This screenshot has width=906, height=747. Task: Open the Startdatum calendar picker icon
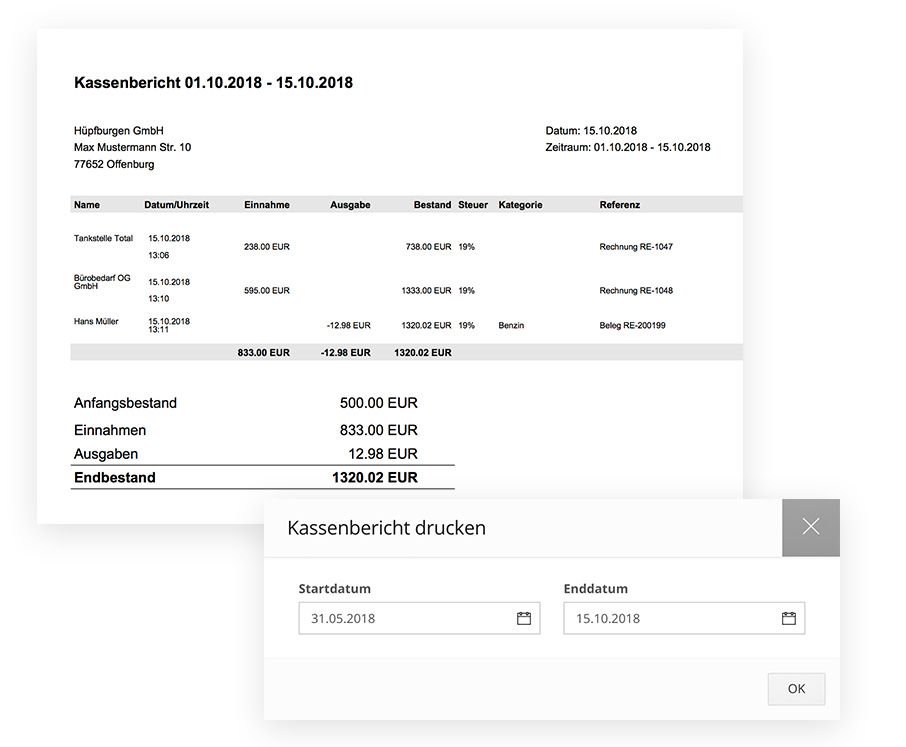[523, 618]
